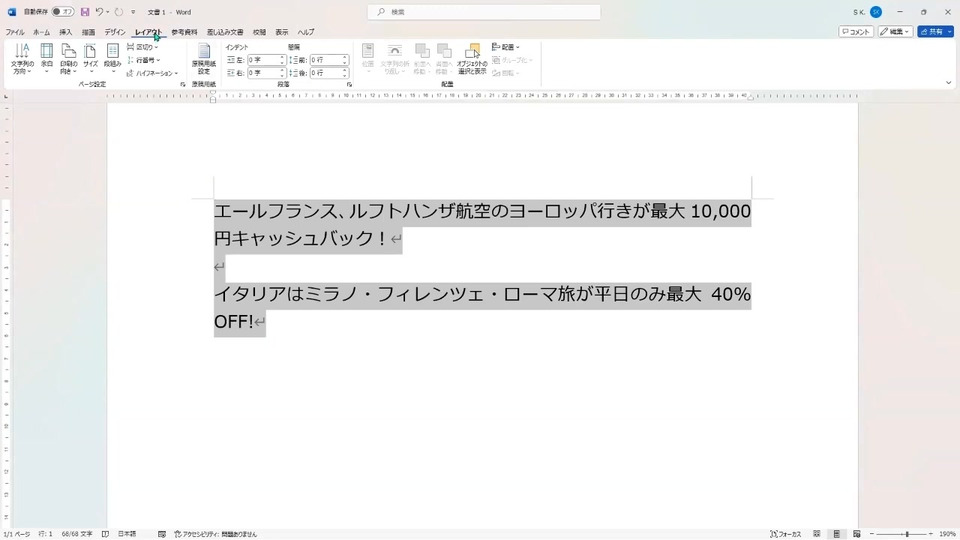The height and width of the screenshot is (540, 960).
Task: Open the 段組み columns menu
Action: point(113,59)
